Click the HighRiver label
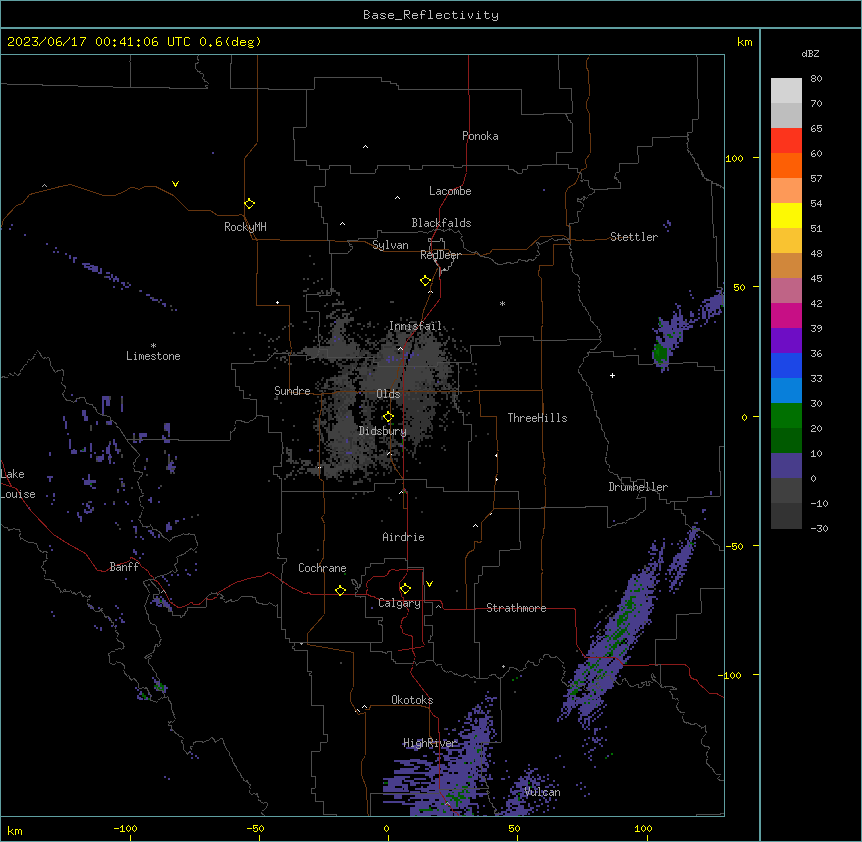The height and width of the screenshot is (842, 862). 430,743
